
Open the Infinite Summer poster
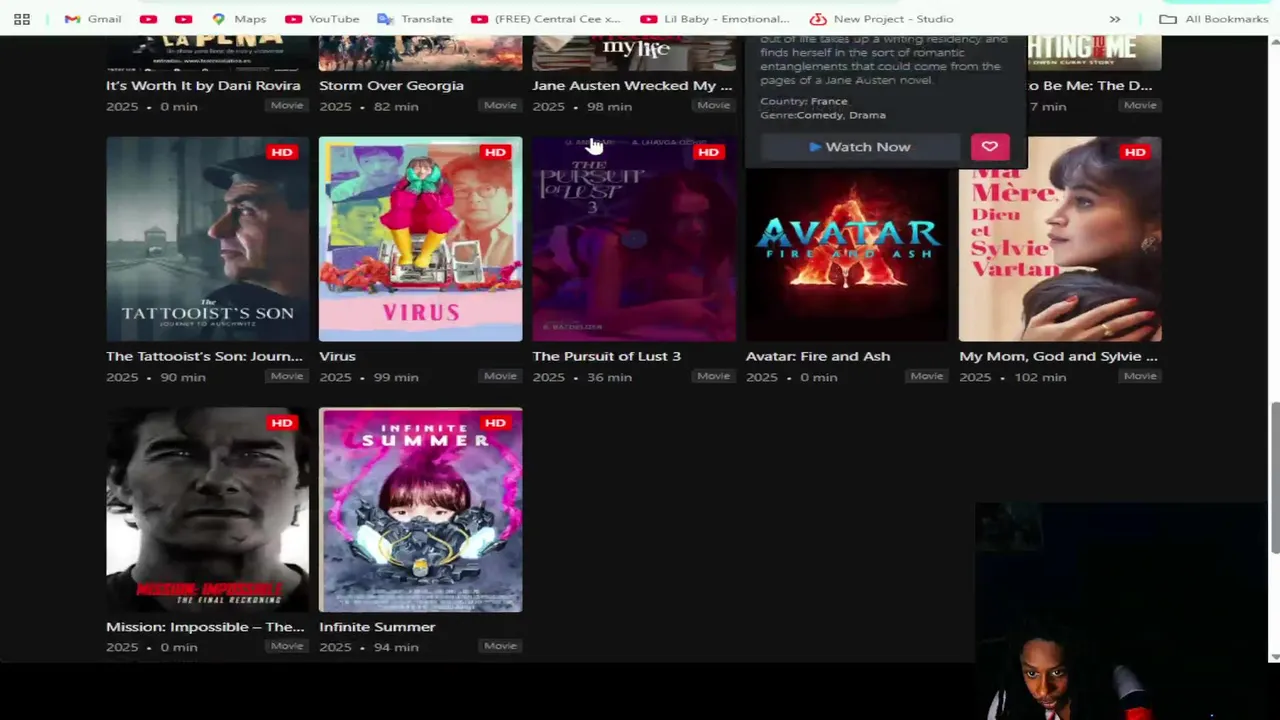(x=420, y=510)
